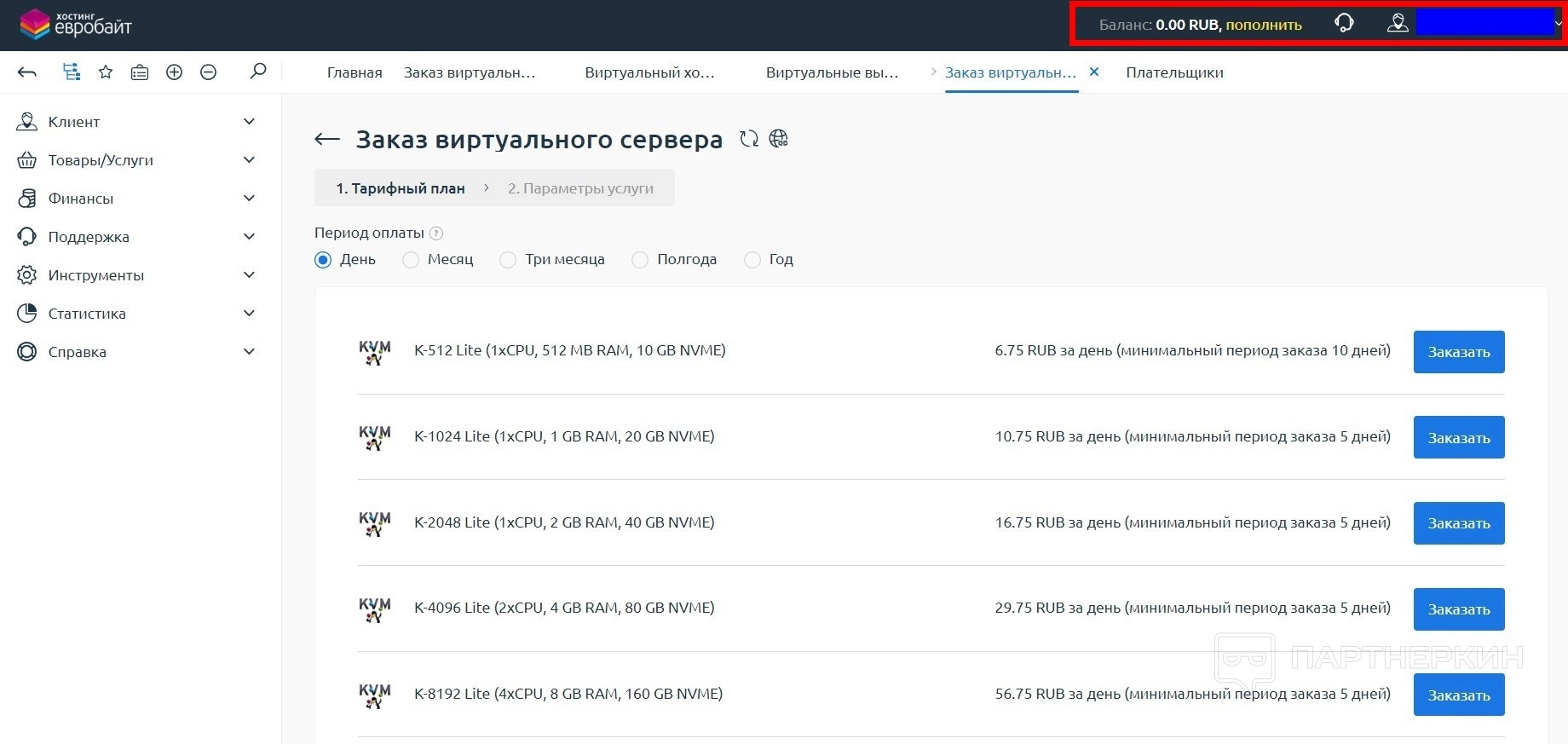
Task: Click the back arrow beside page title
Action: [327, 140]
